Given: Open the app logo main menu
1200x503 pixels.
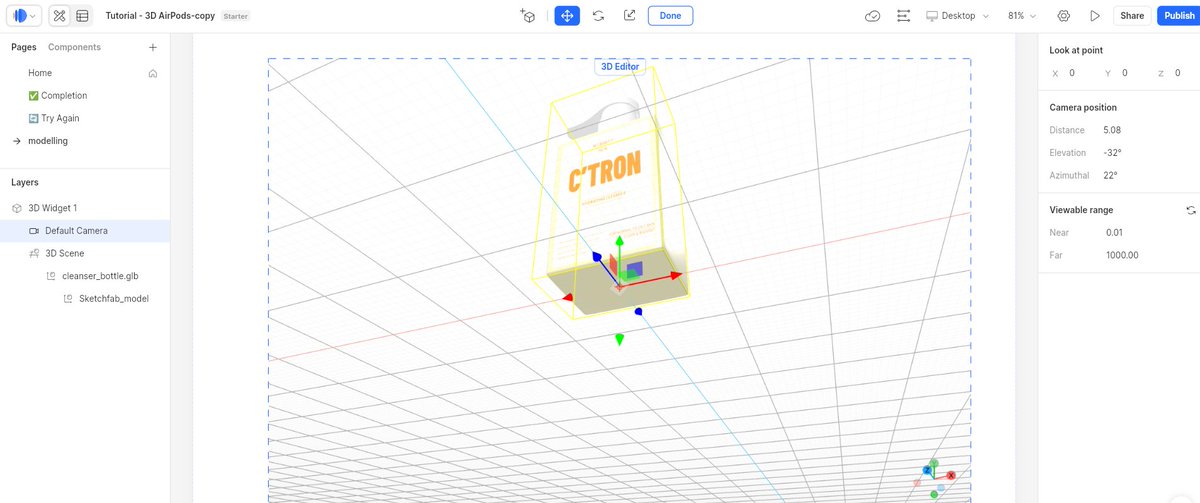Looking at the screenshot, I should (24, 16).
